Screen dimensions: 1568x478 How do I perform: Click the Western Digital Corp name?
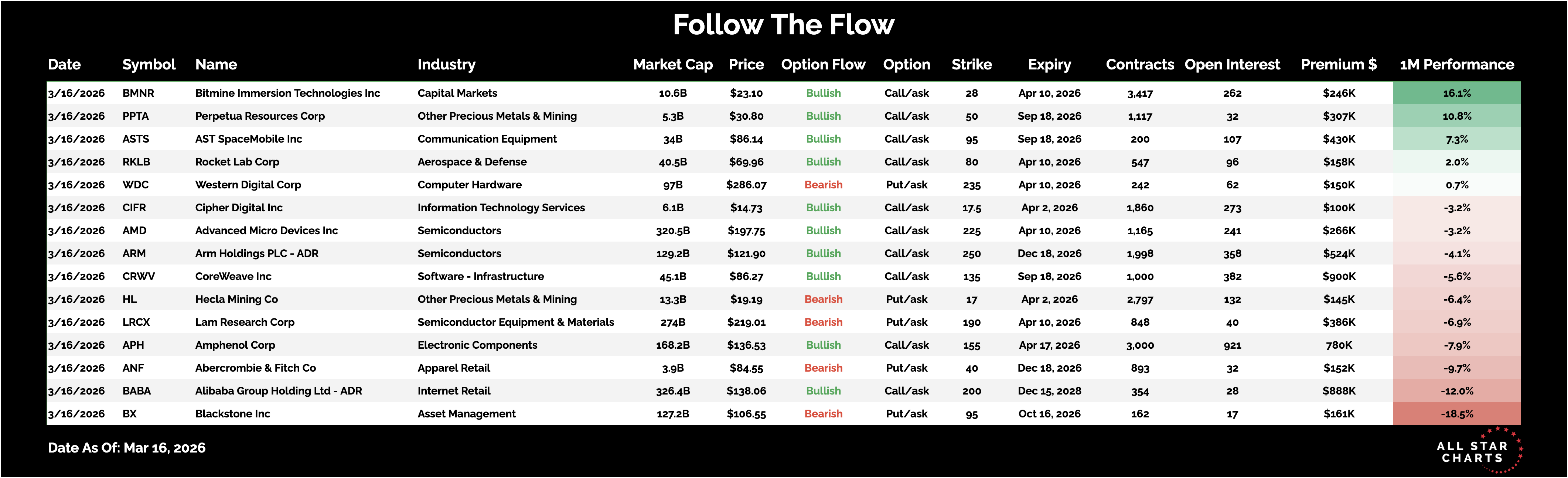(248, 184)
